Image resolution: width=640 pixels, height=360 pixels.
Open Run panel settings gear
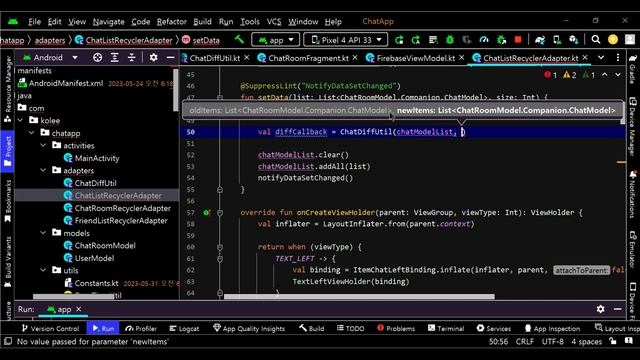[600, 309]
